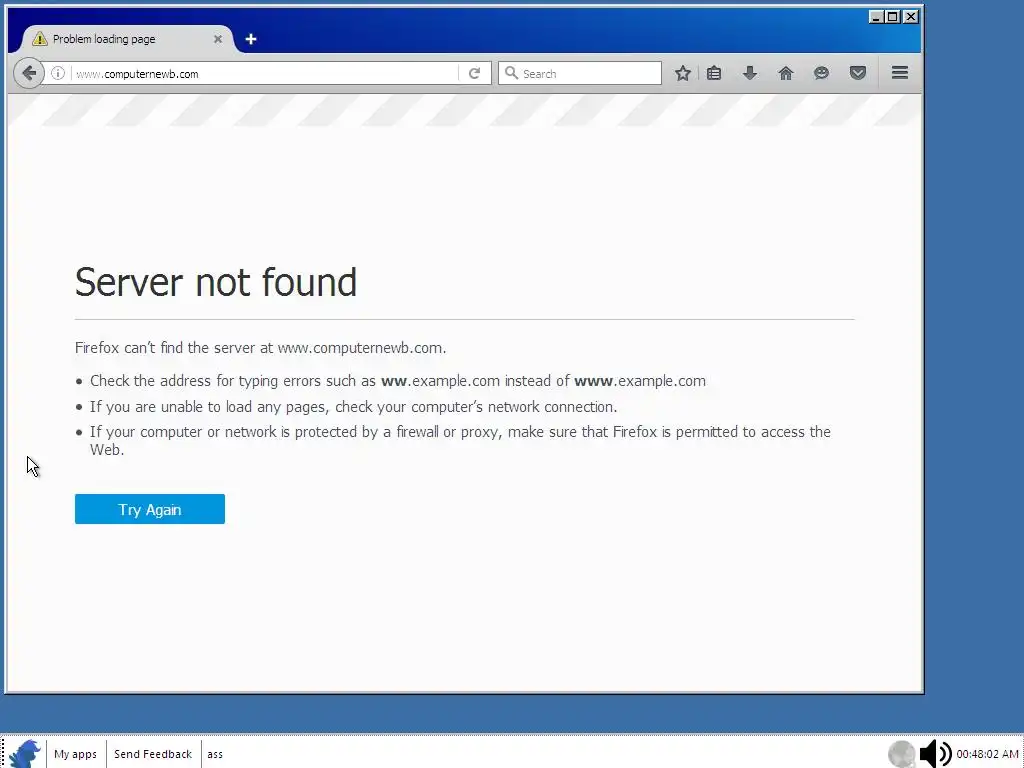Select the Problem loading page tab
Image resolution: width=1024 pixels, height=768 pixels.
point(127,39)
